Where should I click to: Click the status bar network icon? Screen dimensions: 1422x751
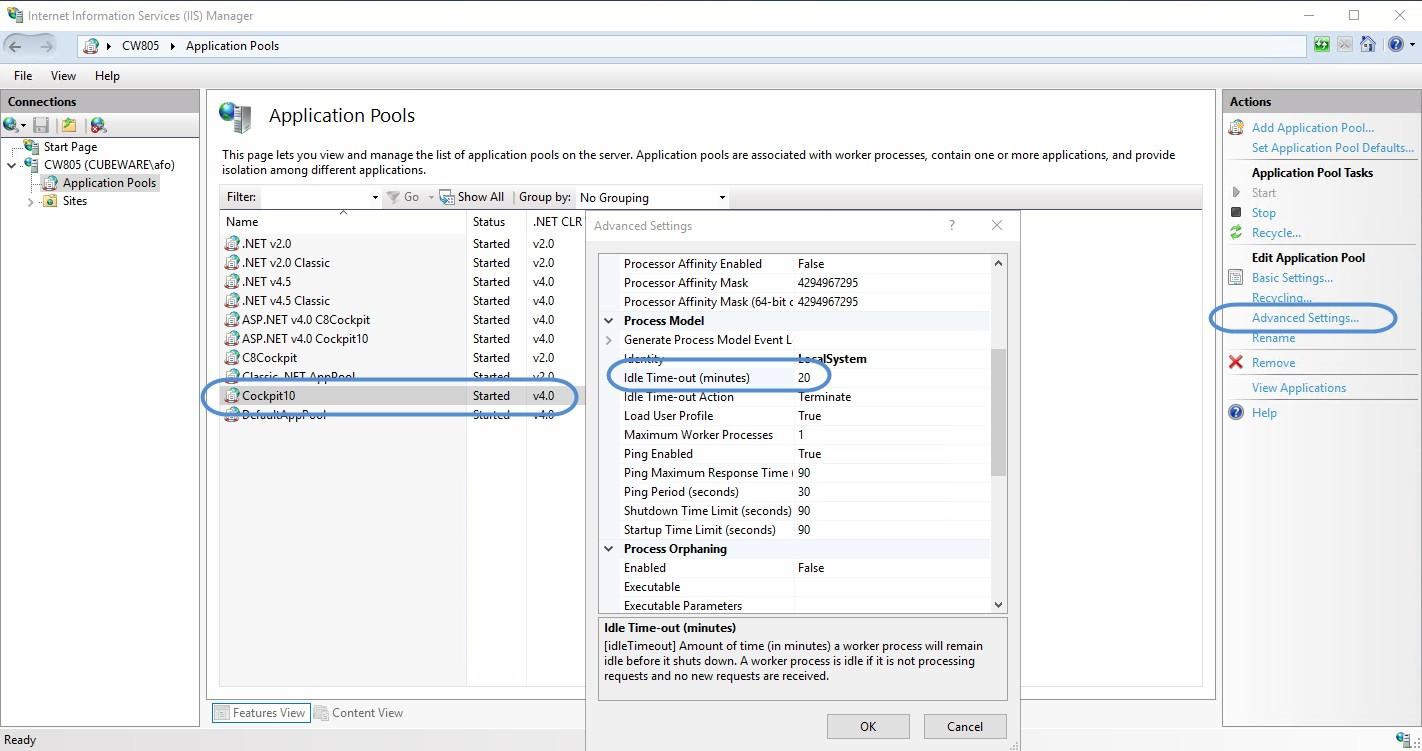(1404, 740)
